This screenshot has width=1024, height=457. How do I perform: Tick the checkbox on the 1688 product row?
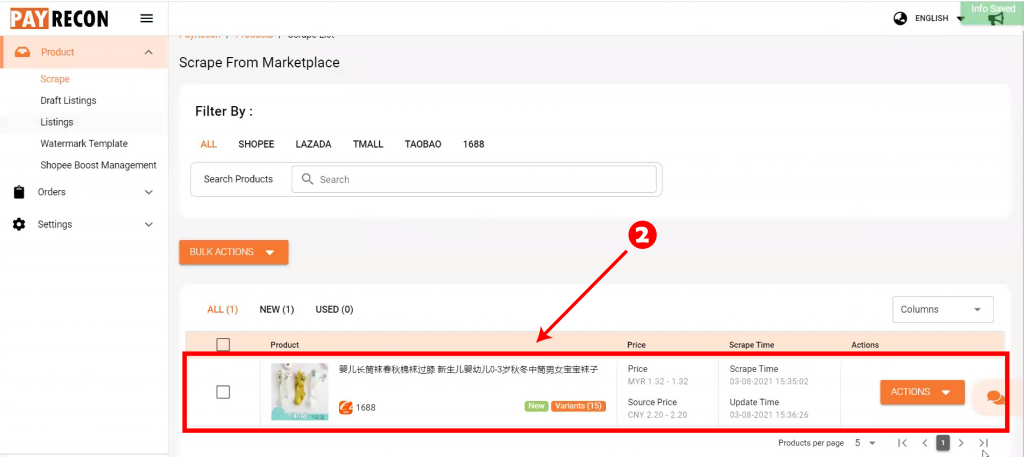(223, 392)
